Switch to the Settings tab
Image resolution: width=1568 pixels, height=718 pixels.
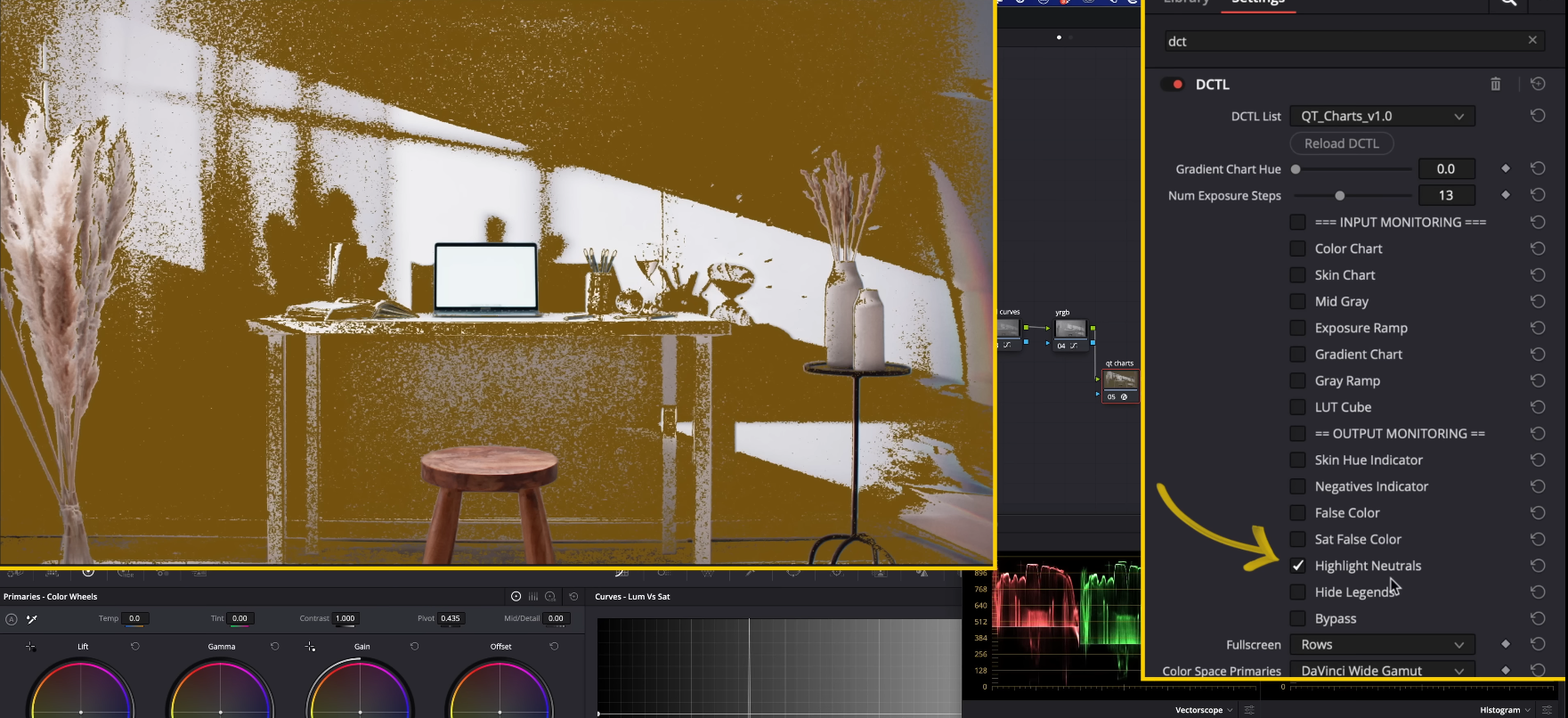[1258, 3]
